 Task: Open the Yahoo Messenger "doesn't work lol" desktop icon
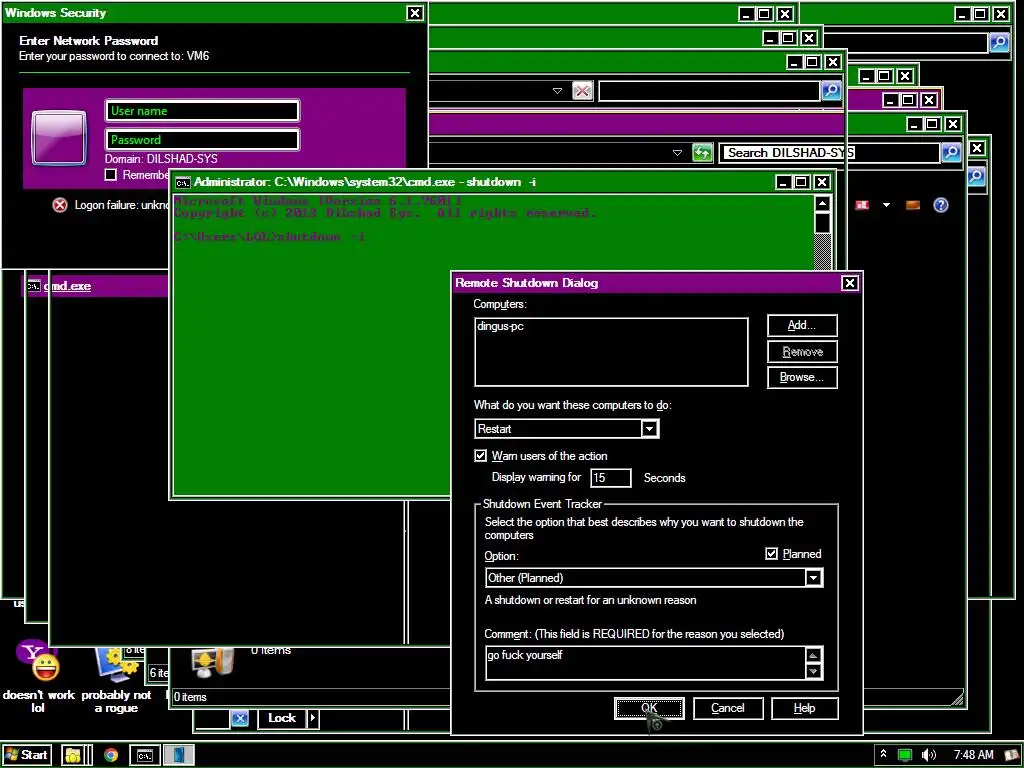pos(37,676)
